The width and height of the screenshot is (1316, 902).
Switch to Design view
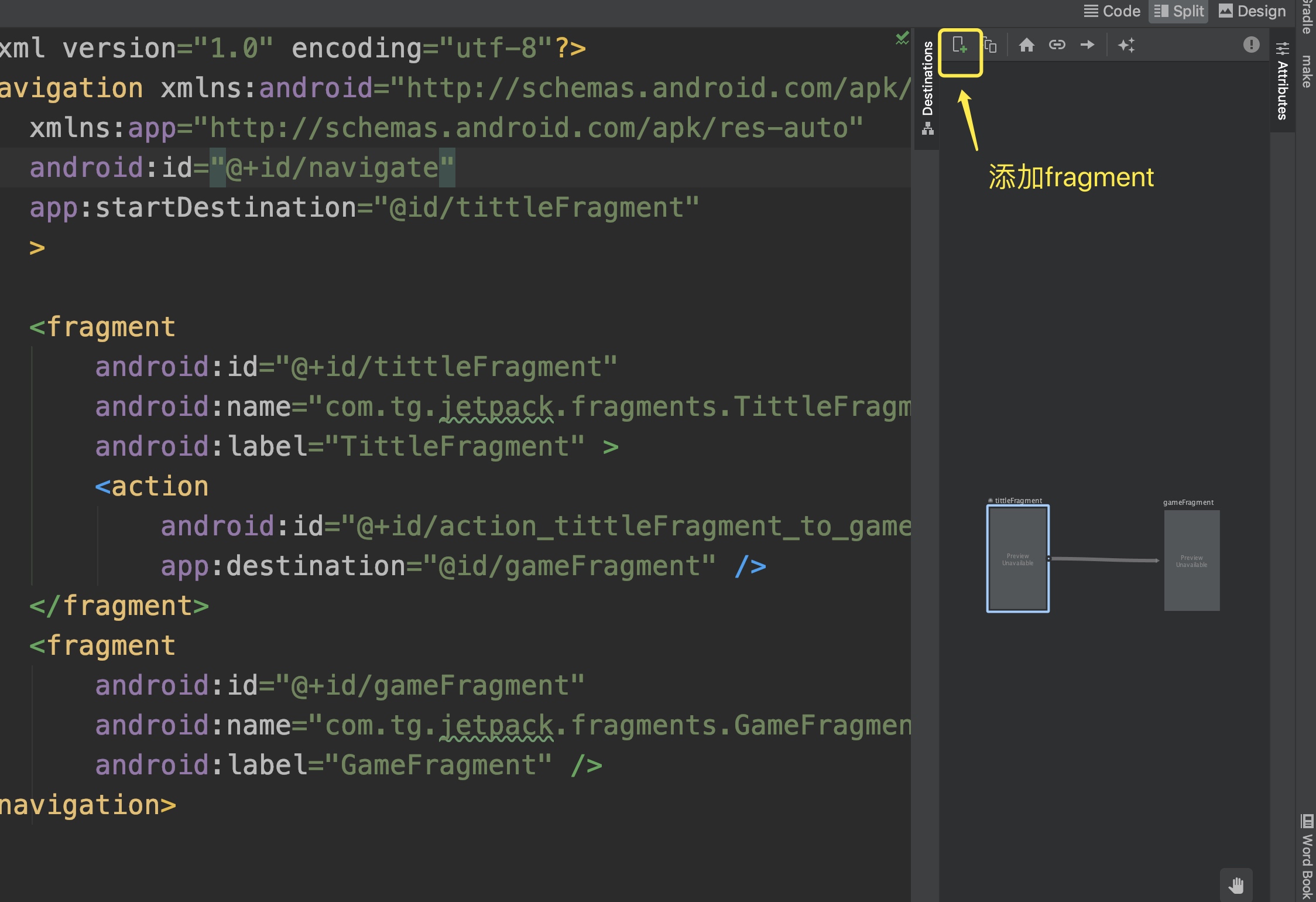point(1252,11)
